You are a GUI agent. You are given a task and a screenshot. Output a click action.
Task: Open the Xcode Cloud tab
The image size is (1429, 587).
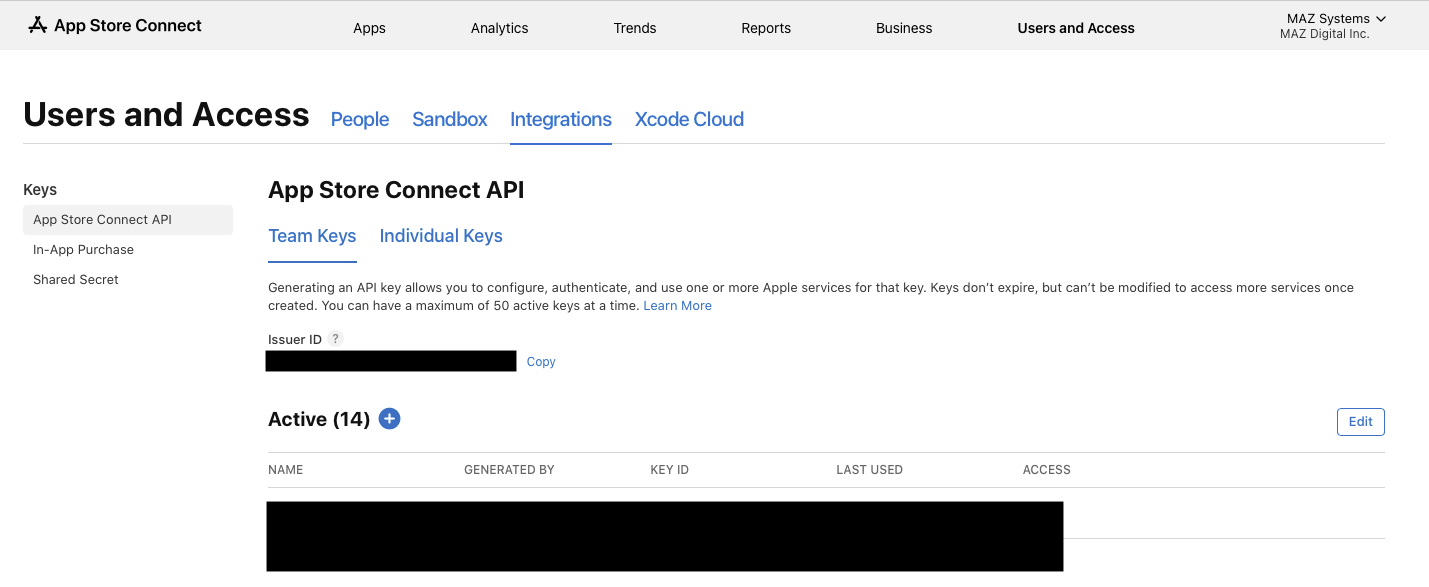689,119
